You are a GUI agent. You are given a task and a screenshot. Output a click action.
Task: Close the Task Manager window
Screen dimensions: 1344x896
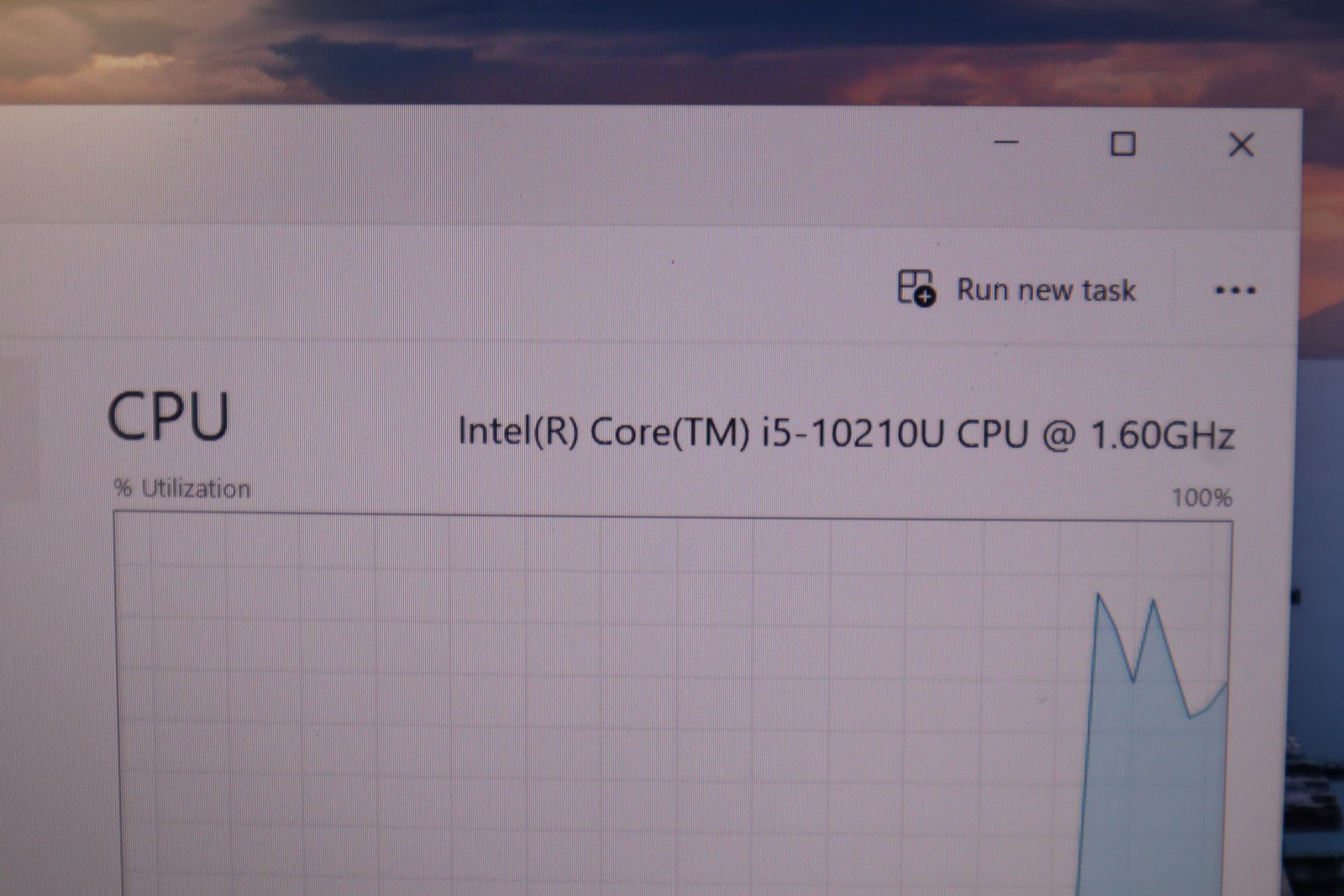1242,144
